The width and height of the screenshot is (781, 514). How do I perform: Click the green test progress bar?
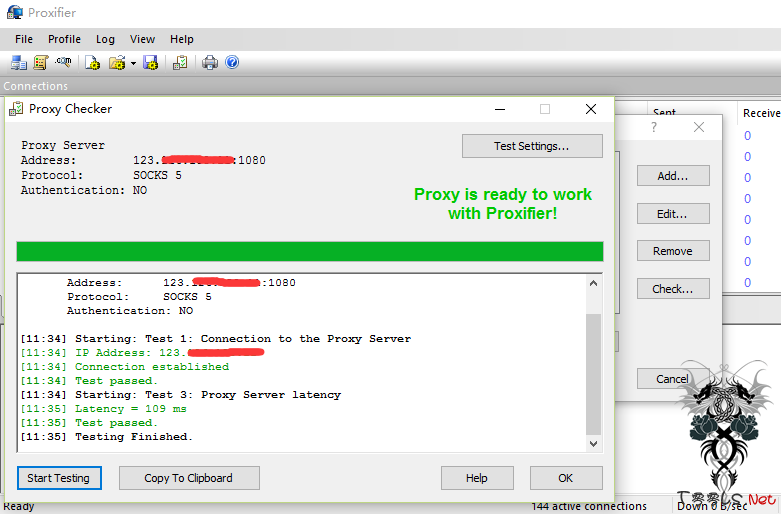310,252
